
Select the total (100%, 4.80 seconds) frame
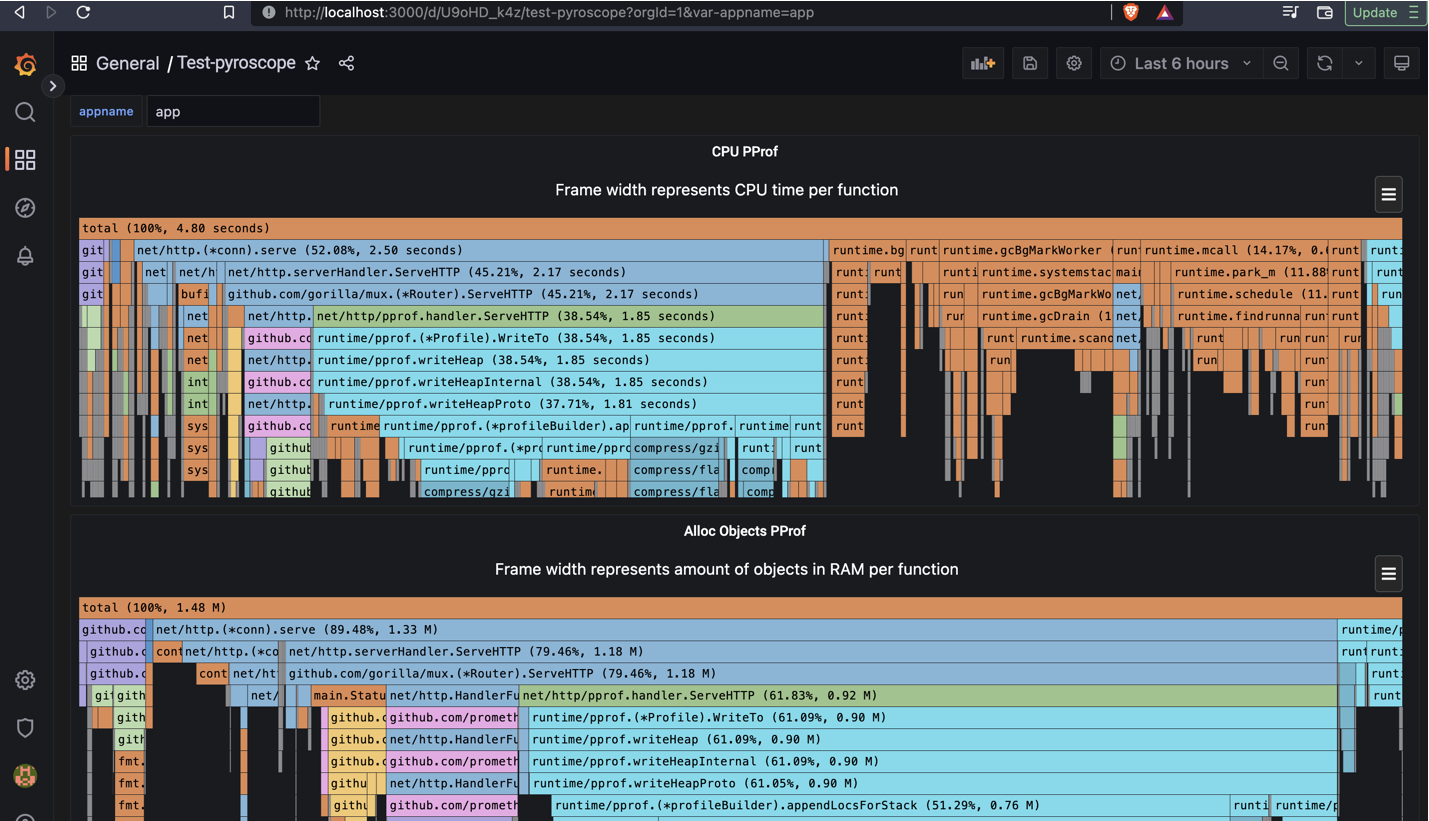pyautogui.click(x=741, y=228)
